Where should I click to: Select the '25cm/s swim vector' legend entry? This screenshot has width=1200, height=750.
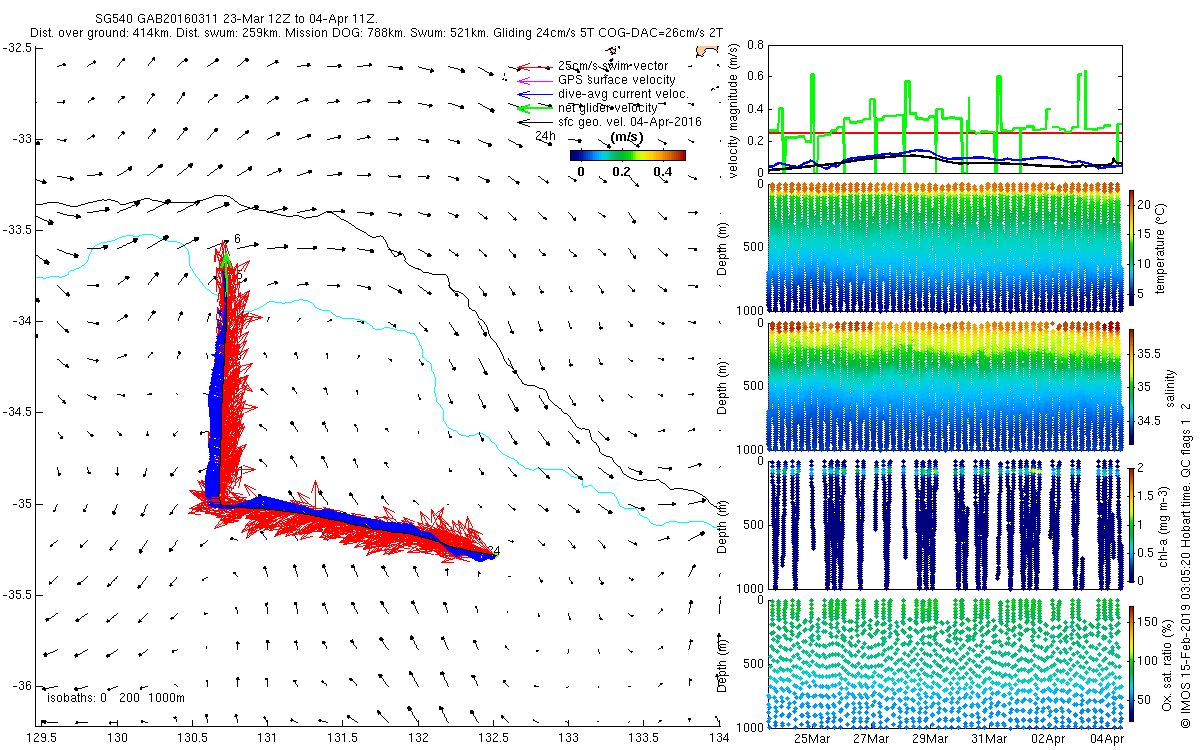614,66
